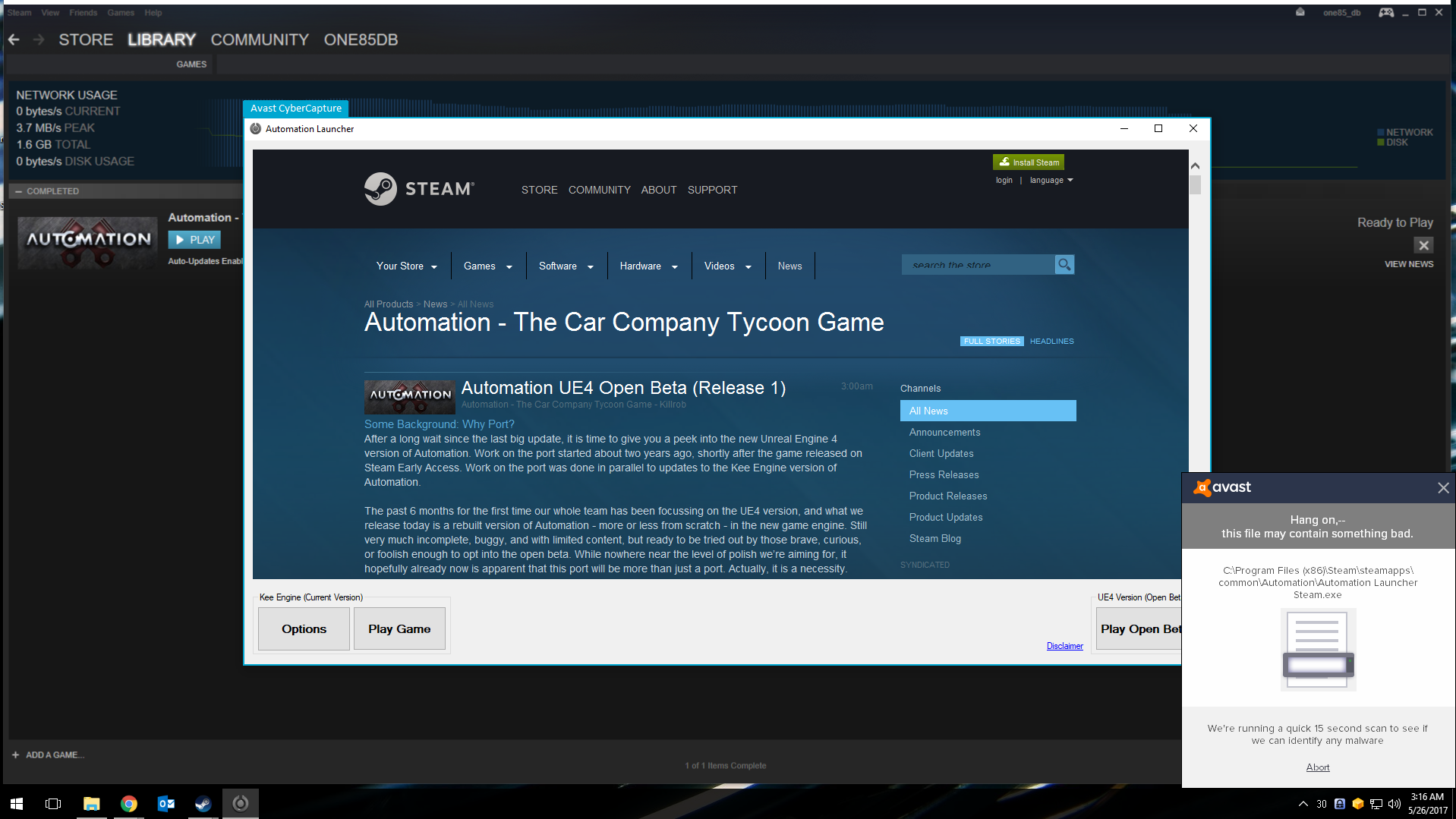
Task: Click the Outlook taskbar icon
Action: click(165, 804)
